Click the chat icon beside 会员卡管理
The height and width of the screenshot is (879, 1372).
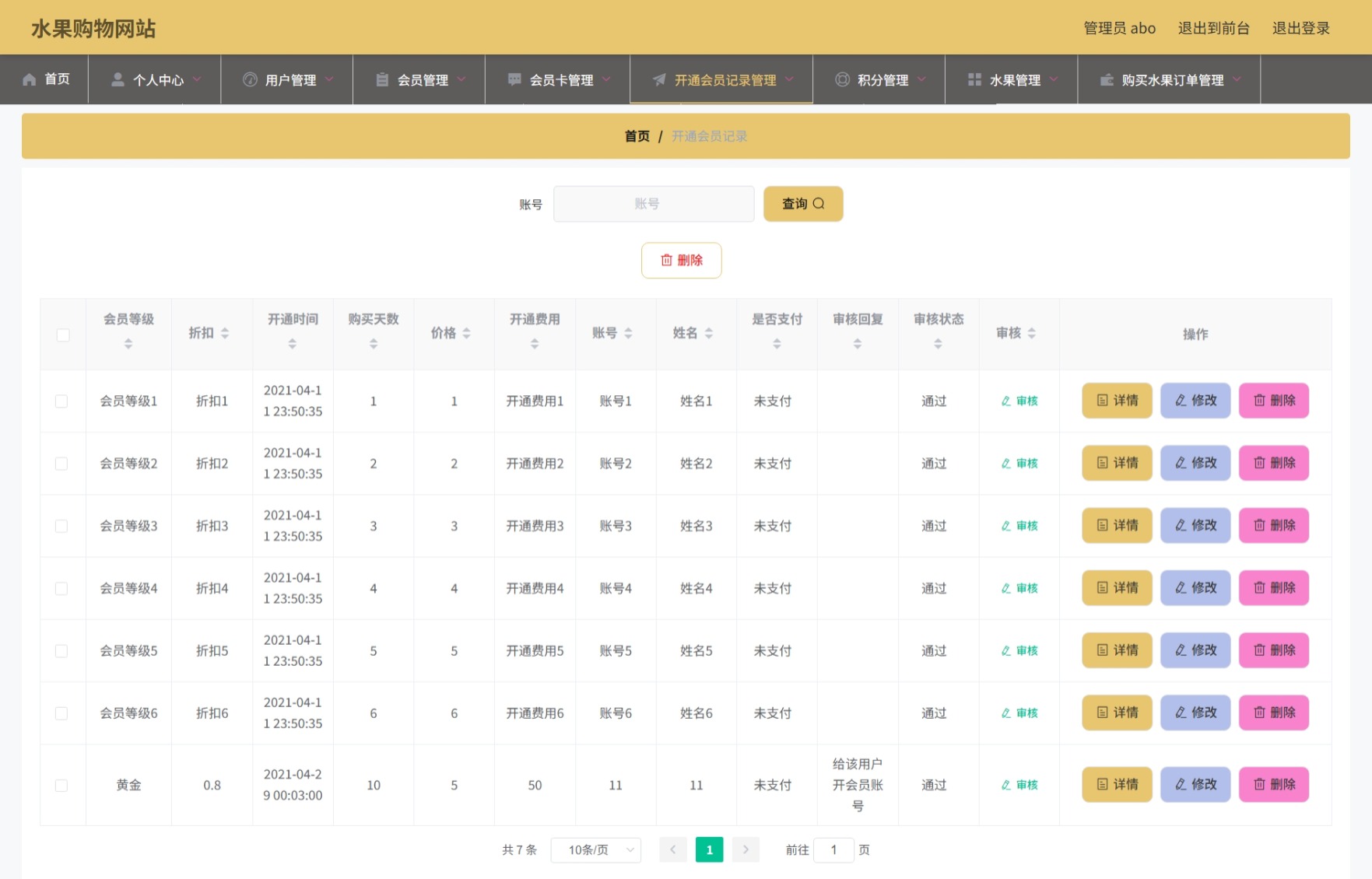[514, 79]
